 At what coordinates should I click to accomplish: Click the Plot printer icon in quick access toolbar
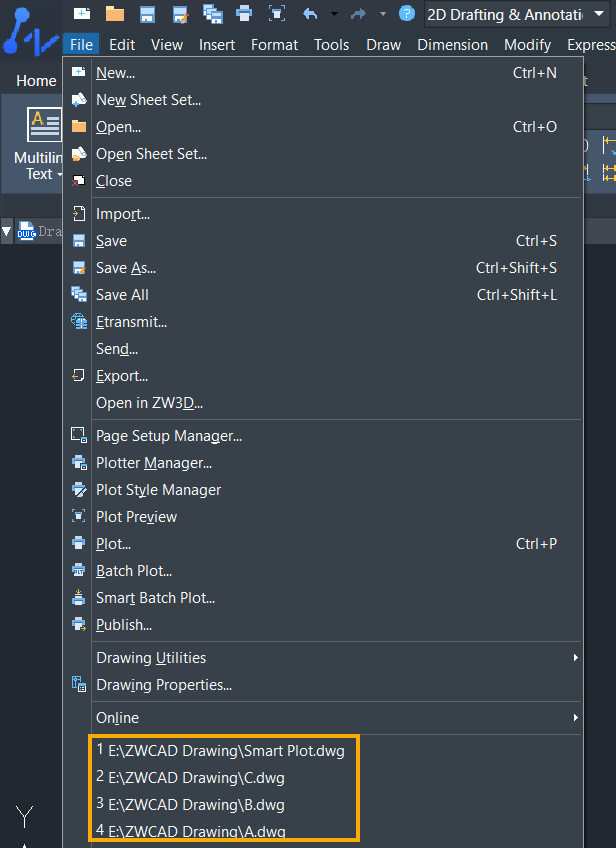tap(244, 14)
